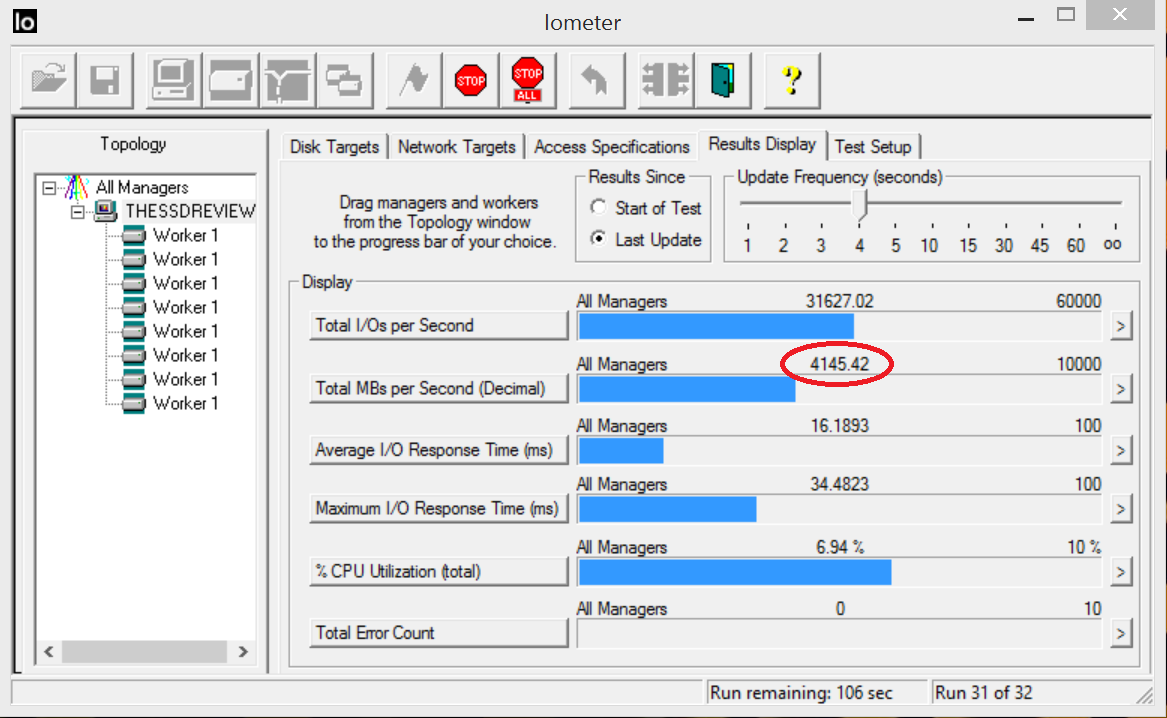Select the Start of Test radio button
This screenshot has width=1167, height=718.
[599, 208]
